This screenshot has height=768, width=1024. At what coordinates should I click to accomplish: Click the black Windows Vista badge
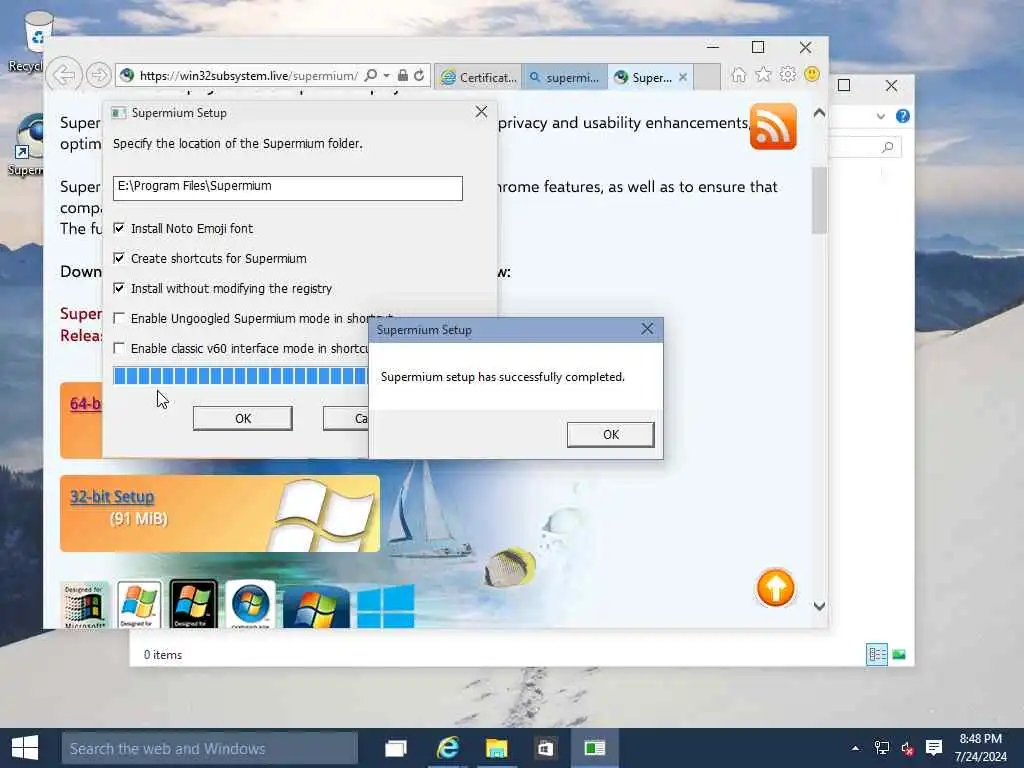point(193,604)
